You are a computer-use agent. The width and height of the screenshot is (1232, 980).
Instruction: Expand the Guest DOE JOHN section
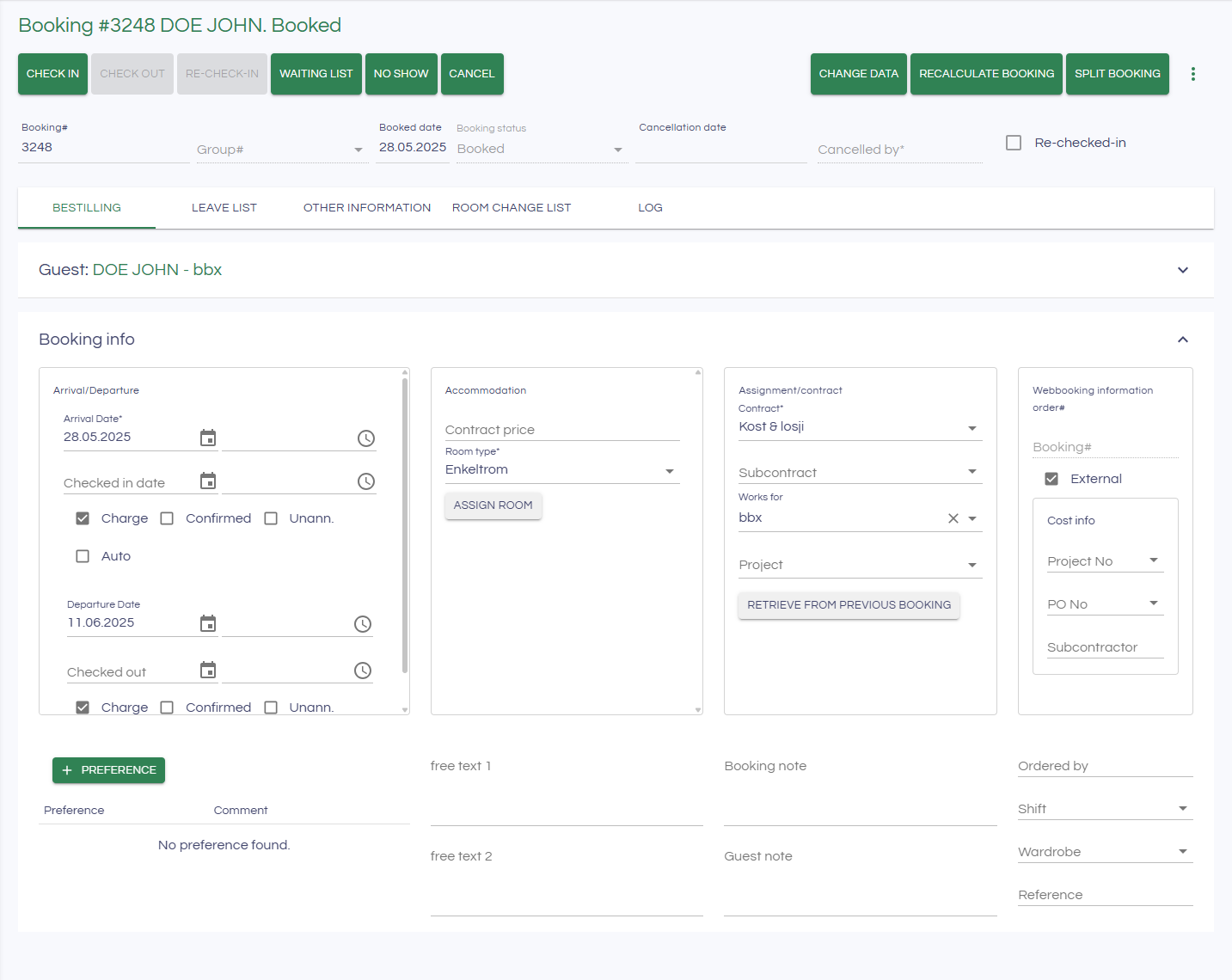1182,270
